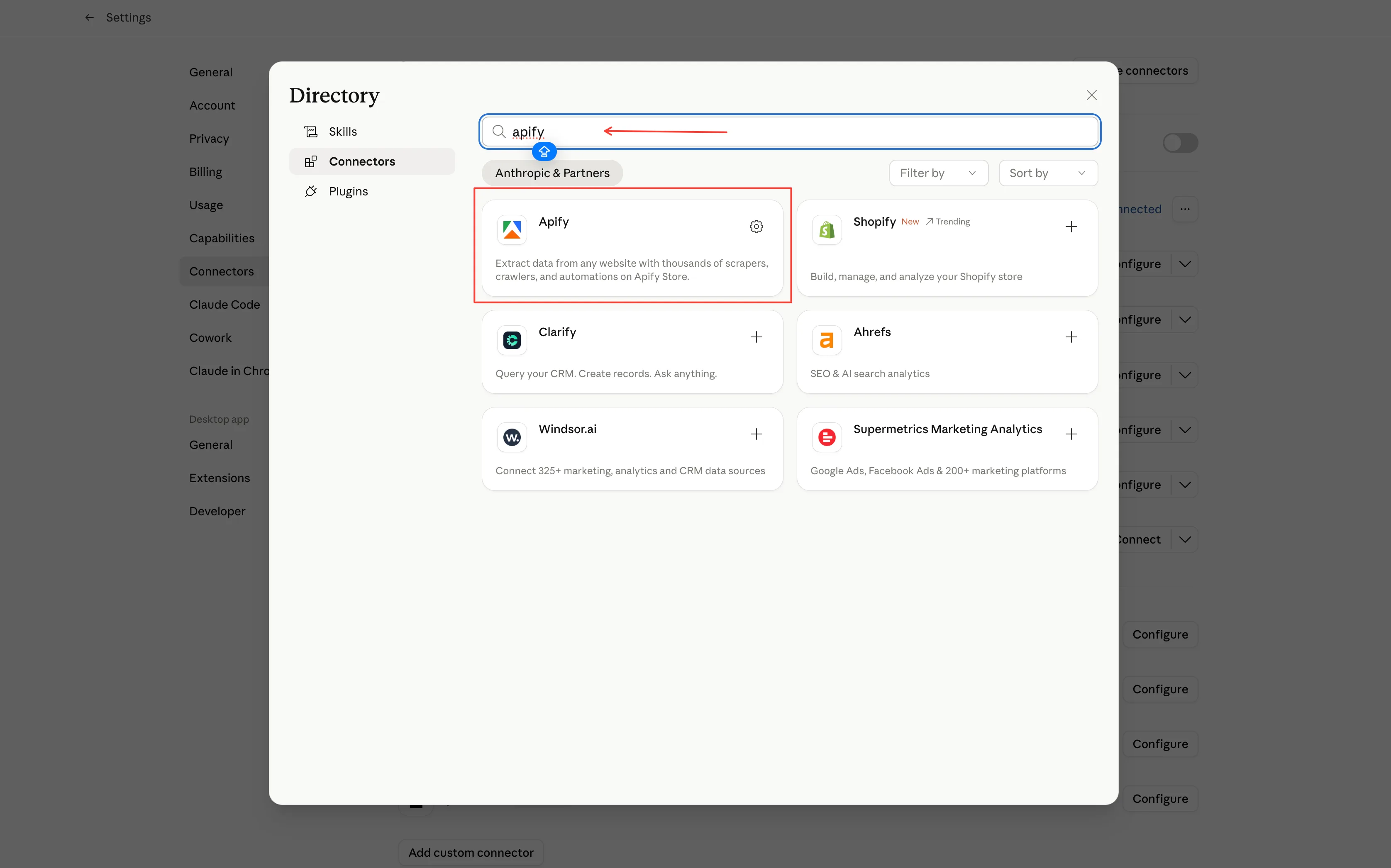The image size is (1391, 868).
Task: Close the Directory dialog
Action: click(1091, 95)
